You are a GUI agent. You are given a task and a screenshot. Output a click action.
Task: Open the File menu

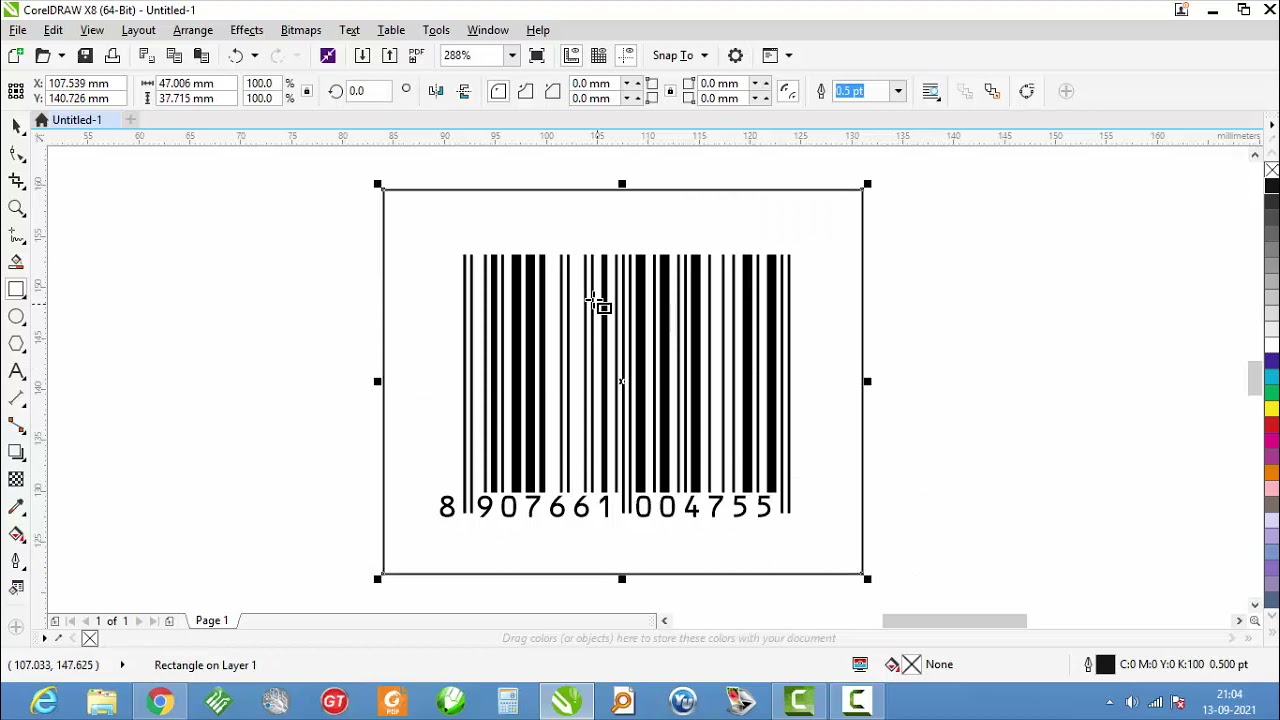coord(18,30)
